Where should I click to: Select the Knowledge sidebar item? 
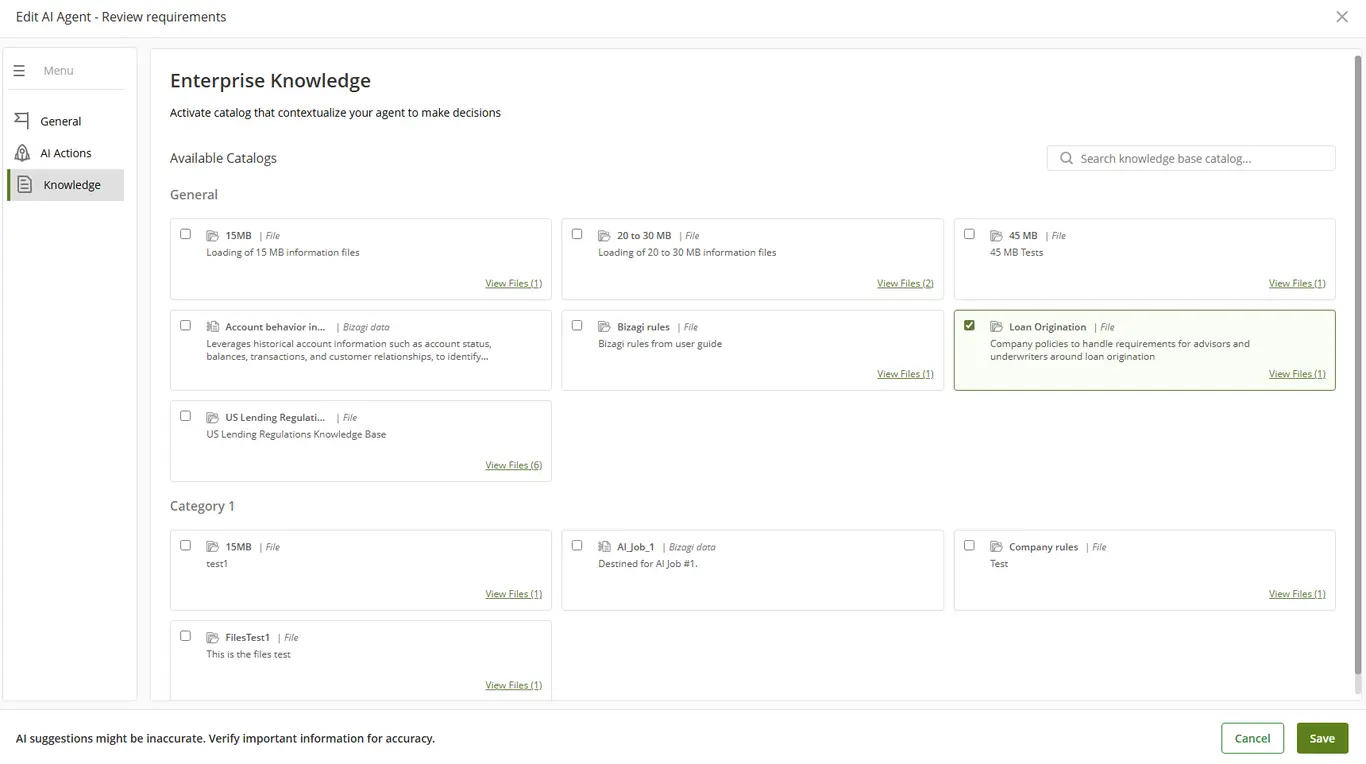pyautogui.click(x=66, y=185)
